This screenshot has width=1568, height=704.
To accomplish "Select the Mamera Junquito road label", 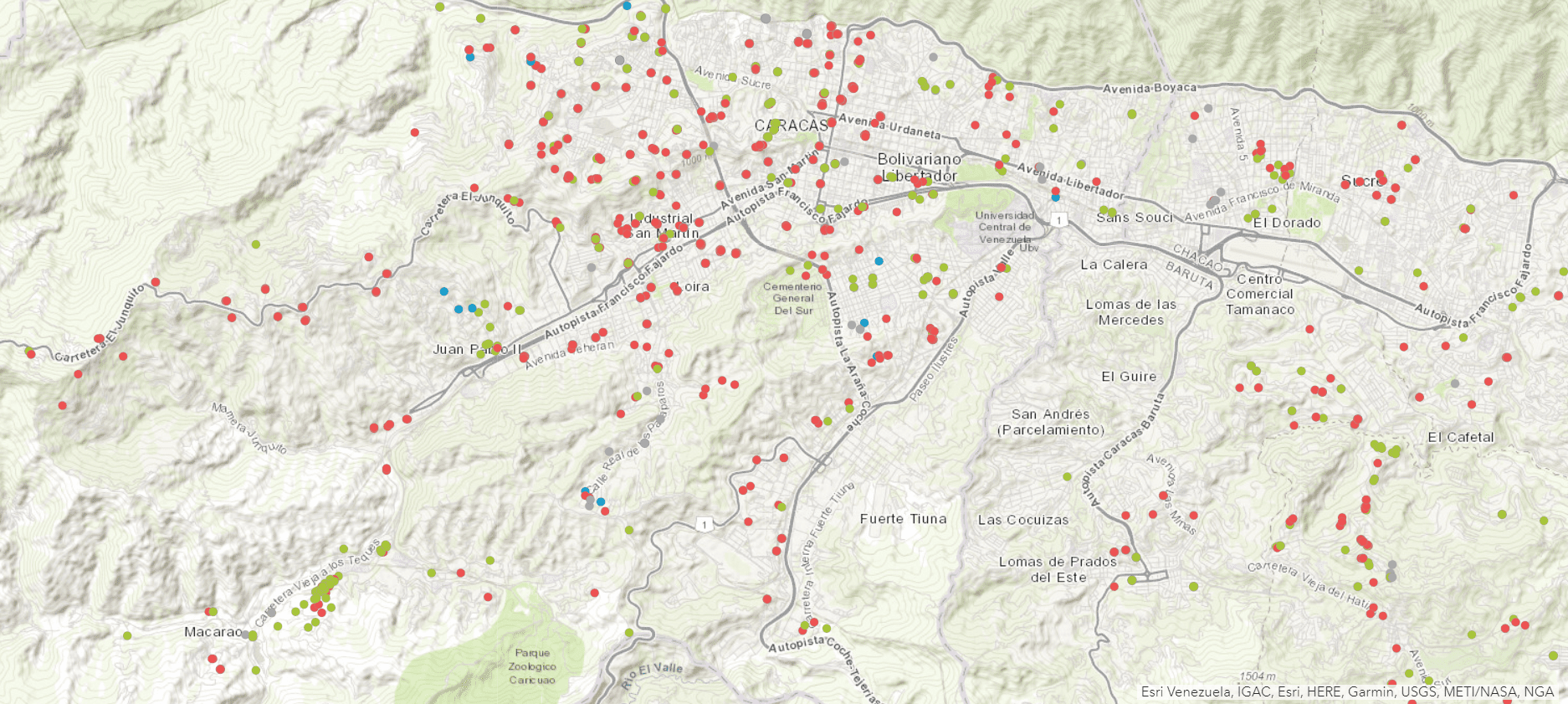I will 249,429.
